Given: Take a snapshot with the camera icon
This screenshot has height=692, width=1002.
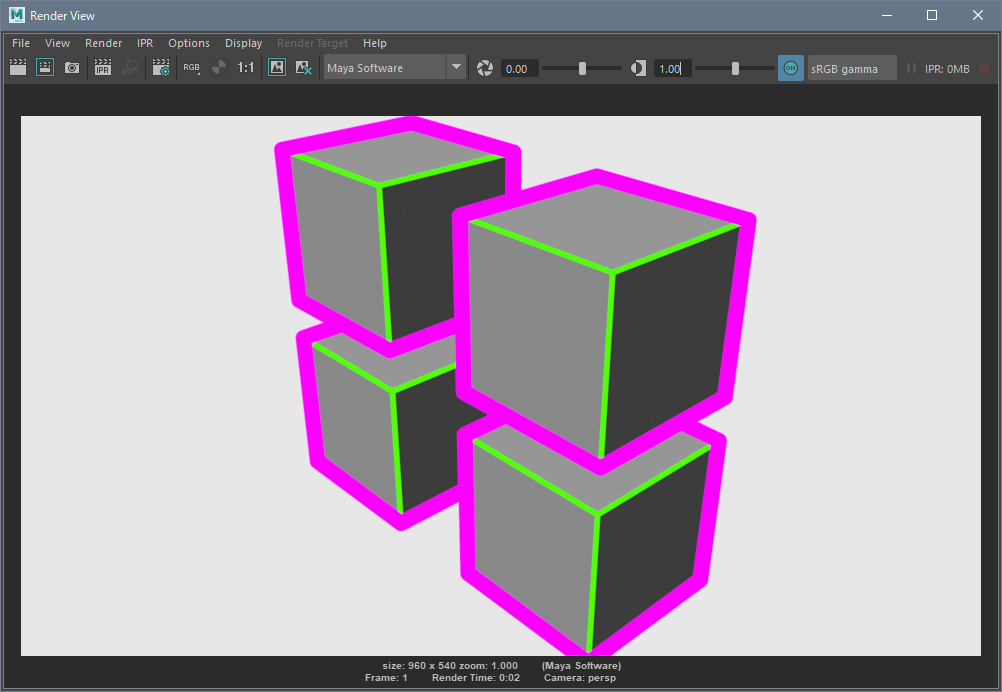Looking at the screenshot, I should pos(72,68).
